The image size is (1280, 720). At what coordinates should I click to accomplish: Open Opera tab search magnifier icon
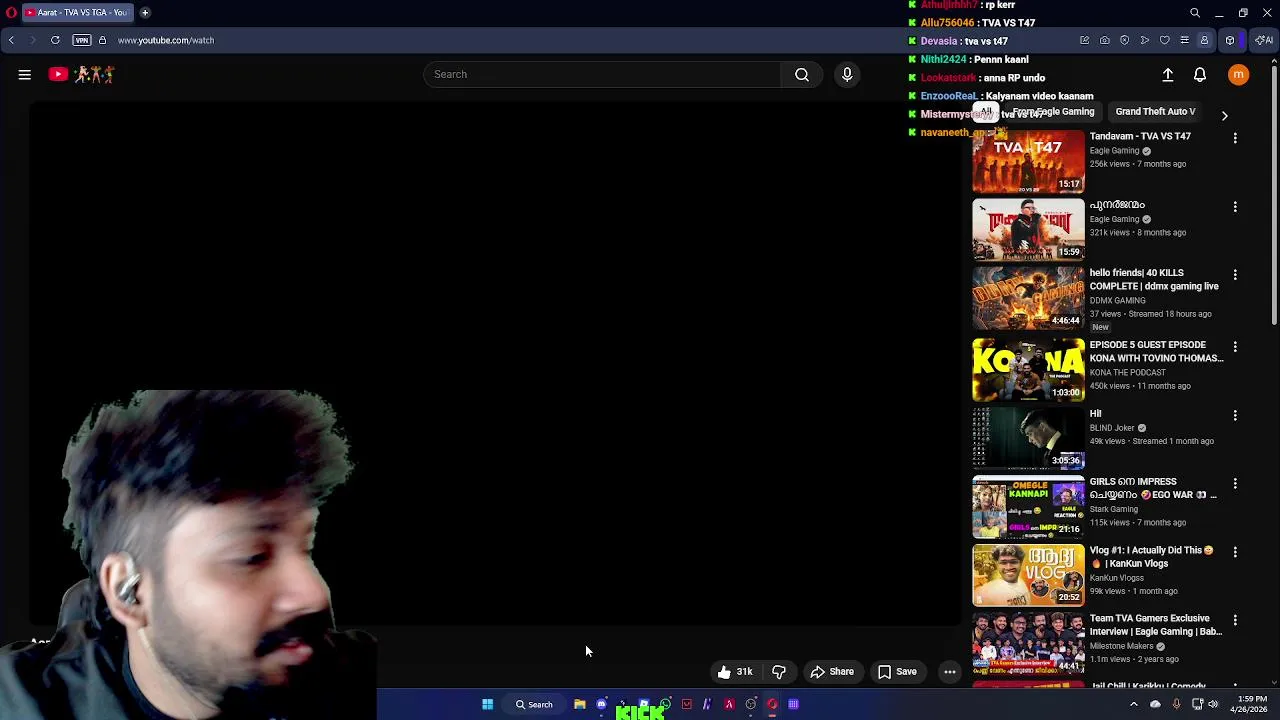pos(1195,13)
